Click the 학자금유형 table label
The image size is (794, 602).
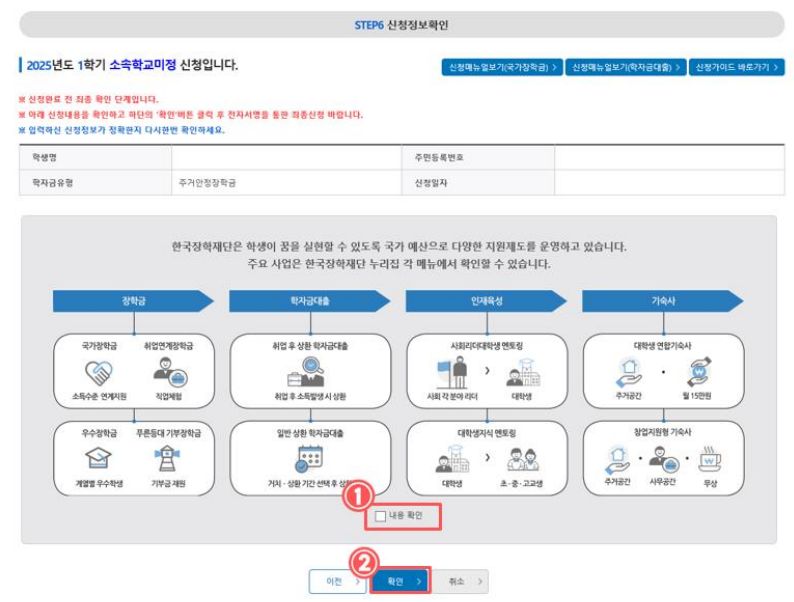click(x=53, y=183)
